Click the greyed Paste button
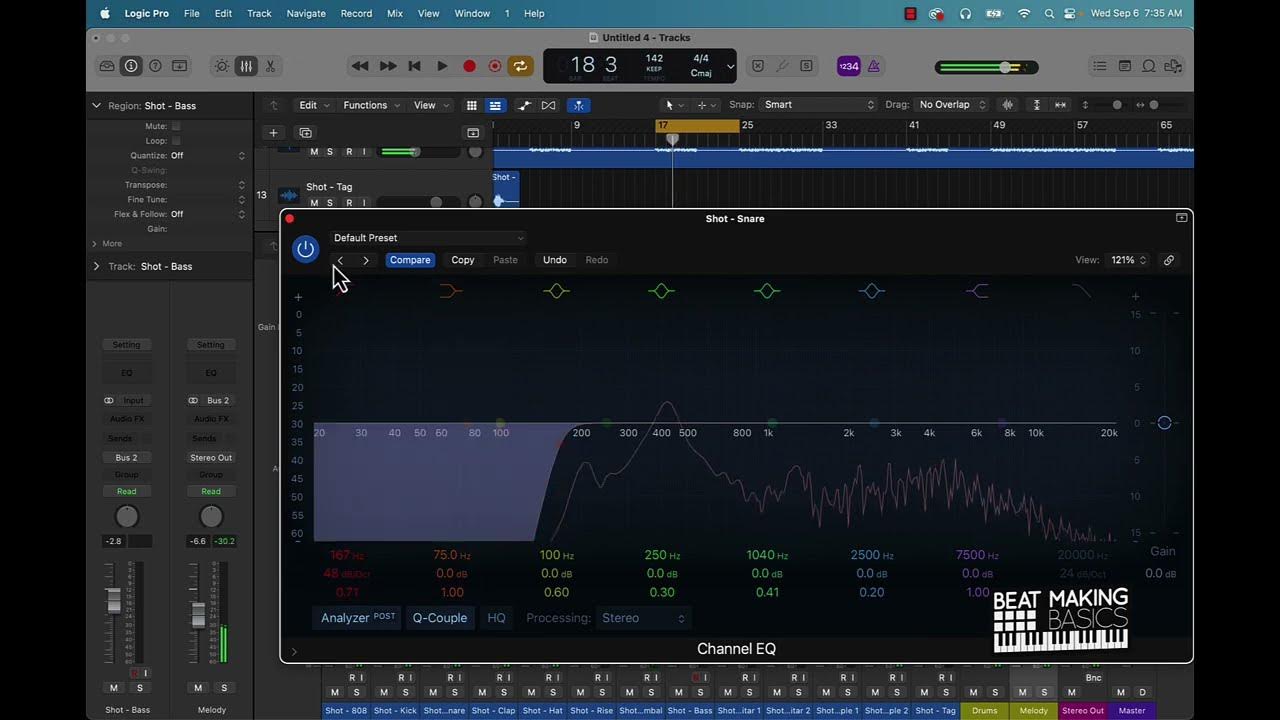The height and width of the screenshot is (720, 1280). [506, 260]
